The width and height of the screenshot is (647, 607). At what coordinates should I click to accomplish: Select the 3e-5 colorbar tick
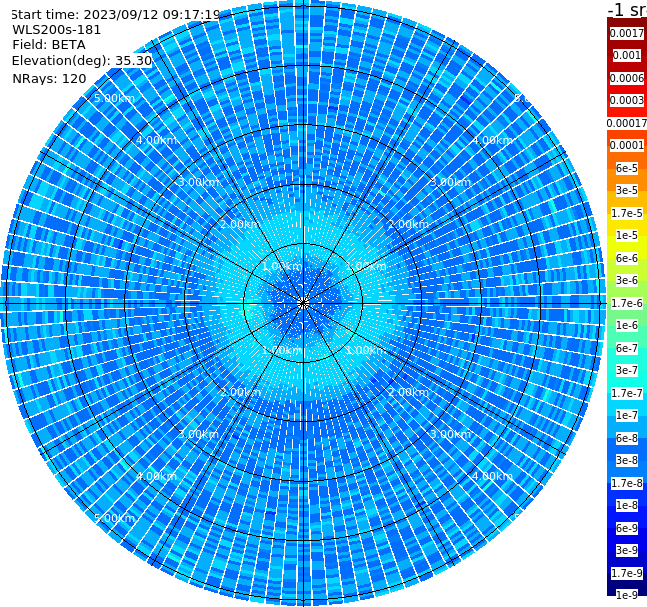click(627, 190)
